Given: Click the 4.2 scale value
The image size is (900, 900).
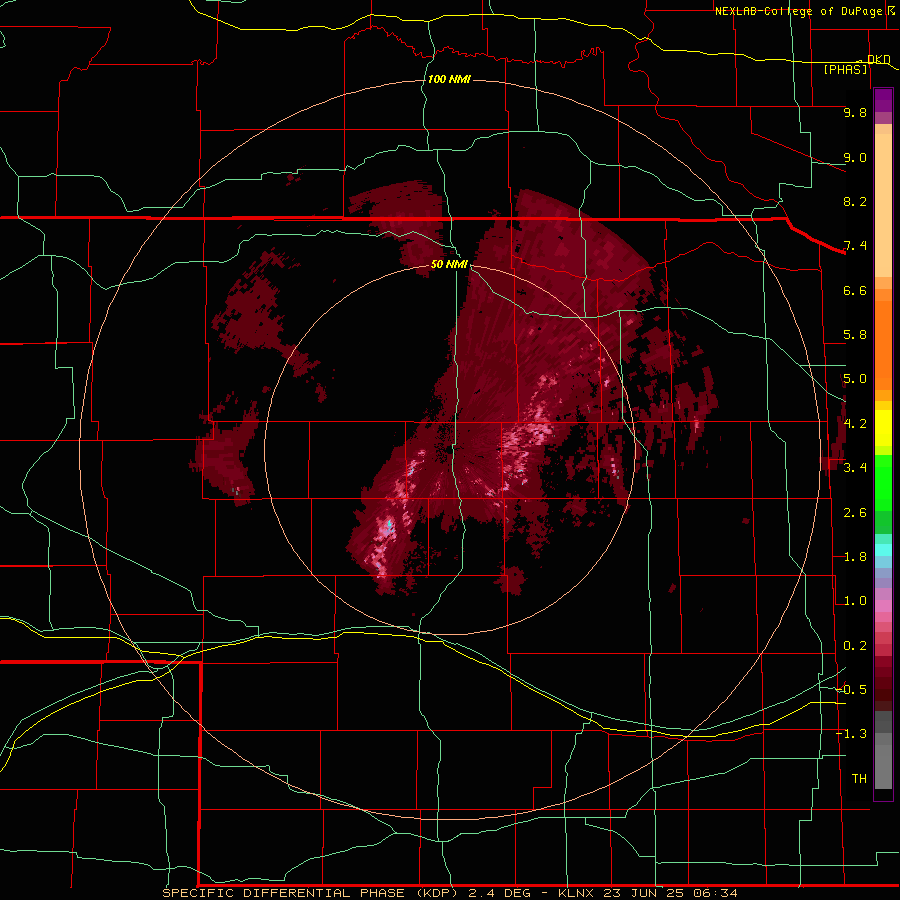Looking at the screenshot, I should [x=855, y=424].
